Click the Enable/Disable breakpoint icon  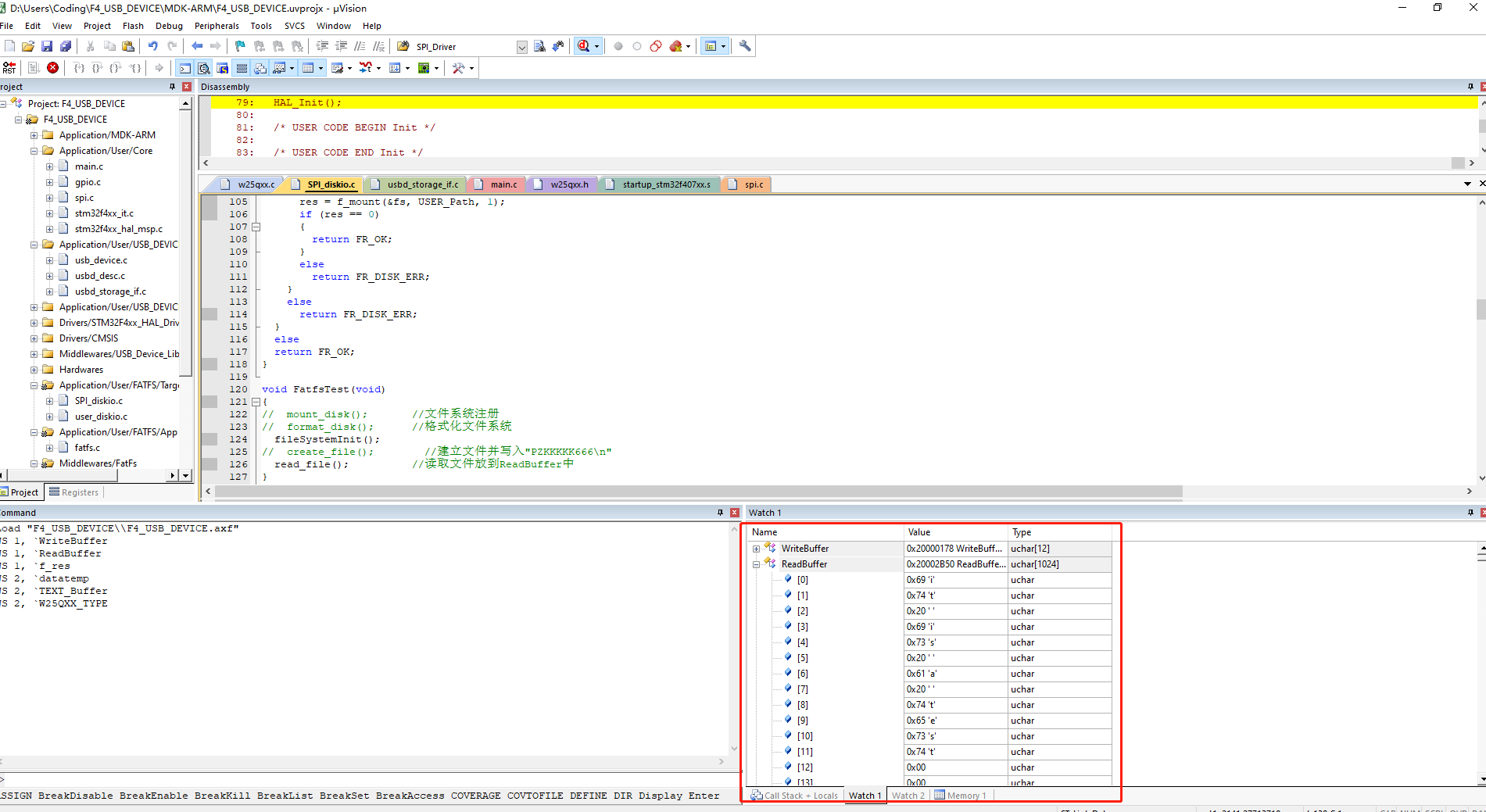tap(637, 46)
